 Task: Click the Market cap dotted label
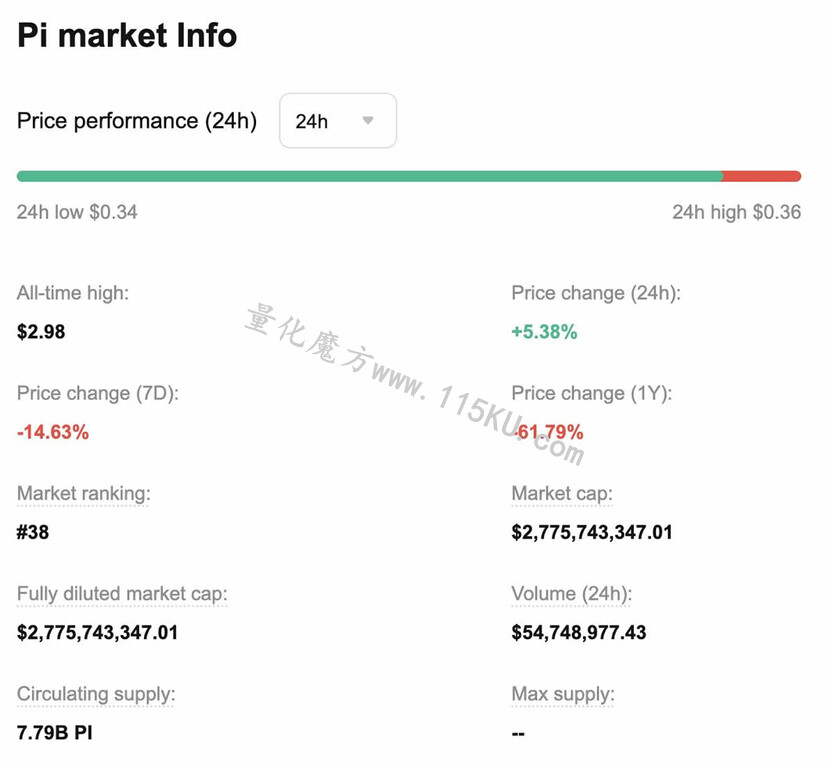[x=562, y=493]
